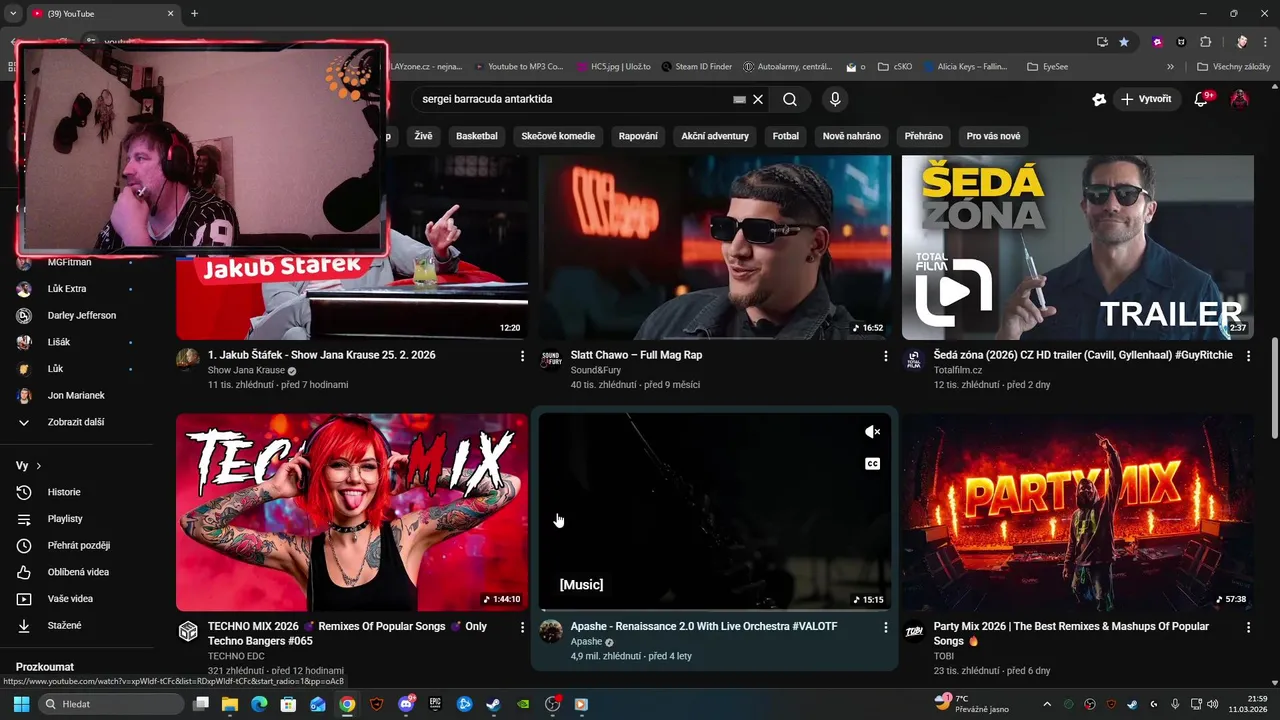The width and height of the screenshot is (1280, 720).
Task: Clear the YouTube search text with X
Action: coord(758,99)
